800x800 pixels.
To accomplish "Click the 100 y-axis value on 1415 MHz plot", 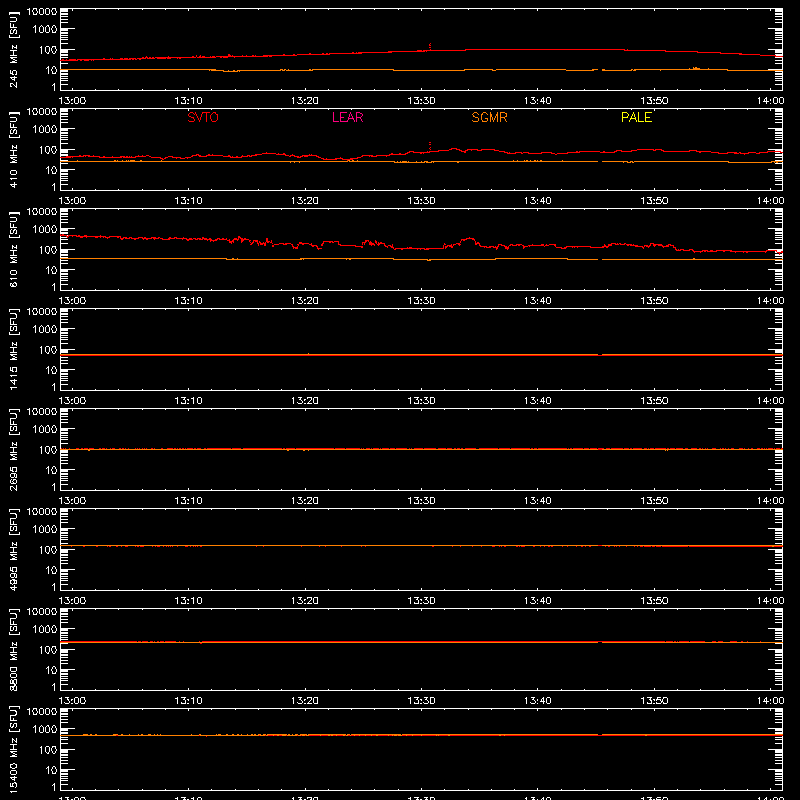I will pyautogui.click(x=48, y=350).
